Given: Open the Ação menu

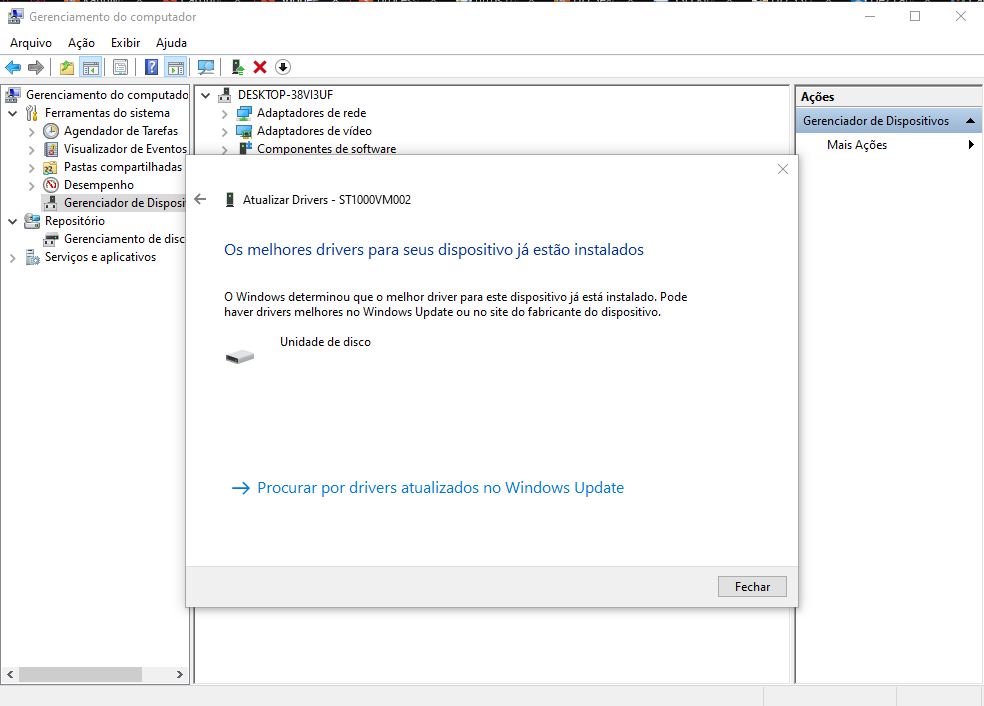Looking at the screenshot, I should point(82,43).
